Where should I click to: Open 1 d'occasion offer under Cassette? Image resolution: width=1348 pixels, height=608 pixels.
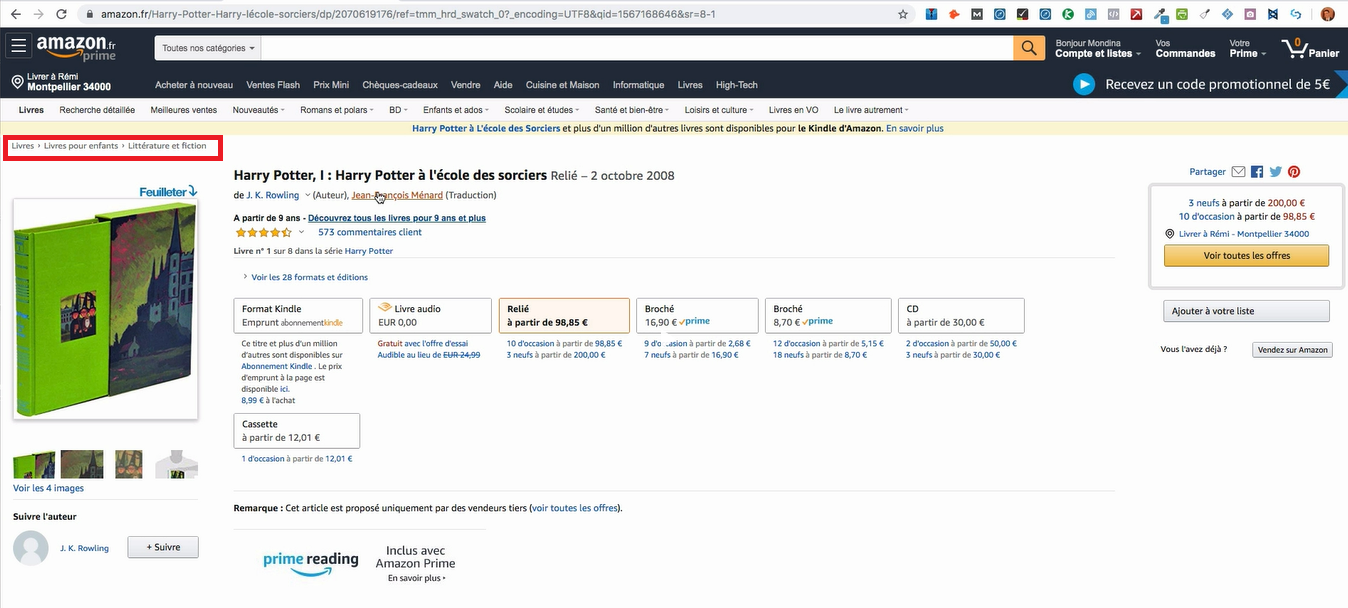pyautogui.click(x=263, y=459)
